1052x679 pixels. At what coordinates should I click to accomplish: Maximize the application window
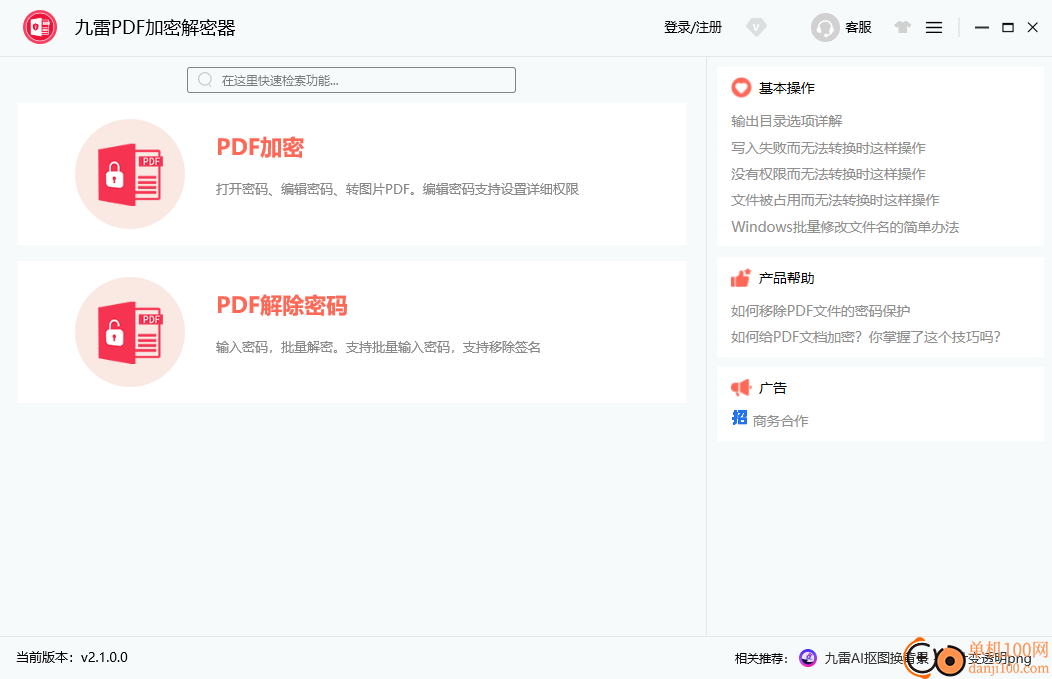1008,28
